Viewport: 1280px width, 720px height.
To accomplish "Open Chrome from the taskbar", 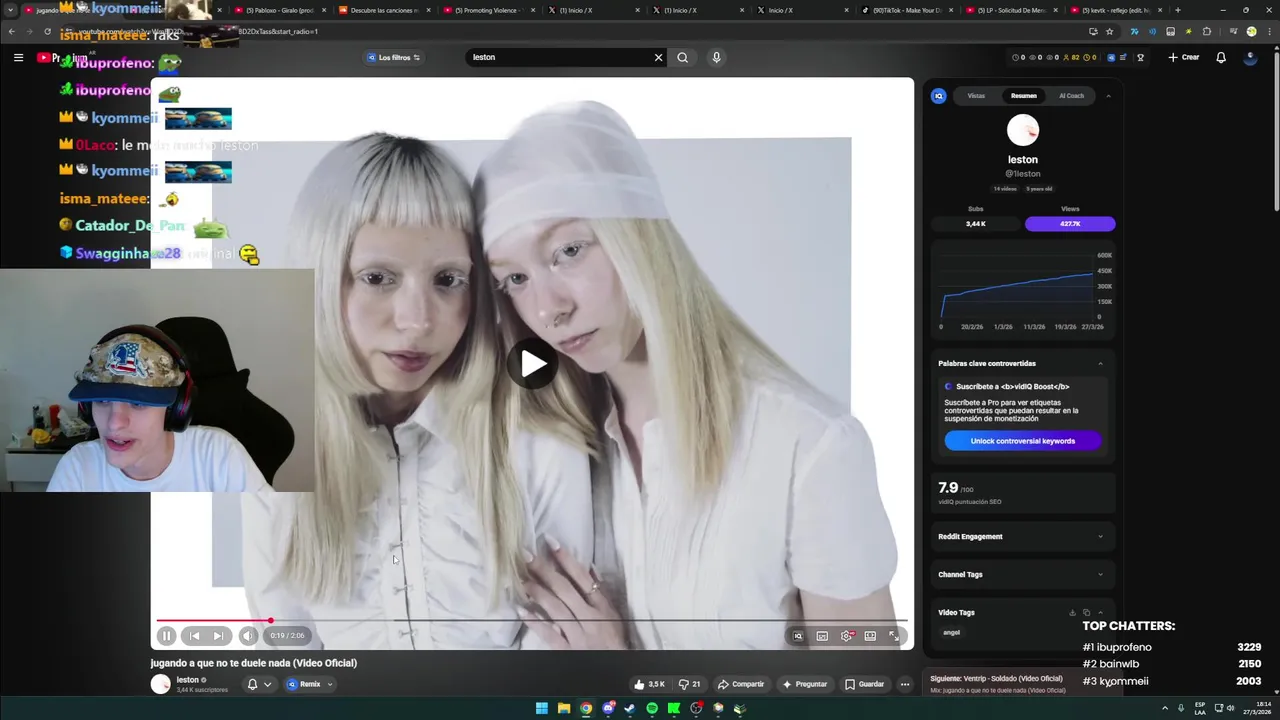I will pos(586,708).
